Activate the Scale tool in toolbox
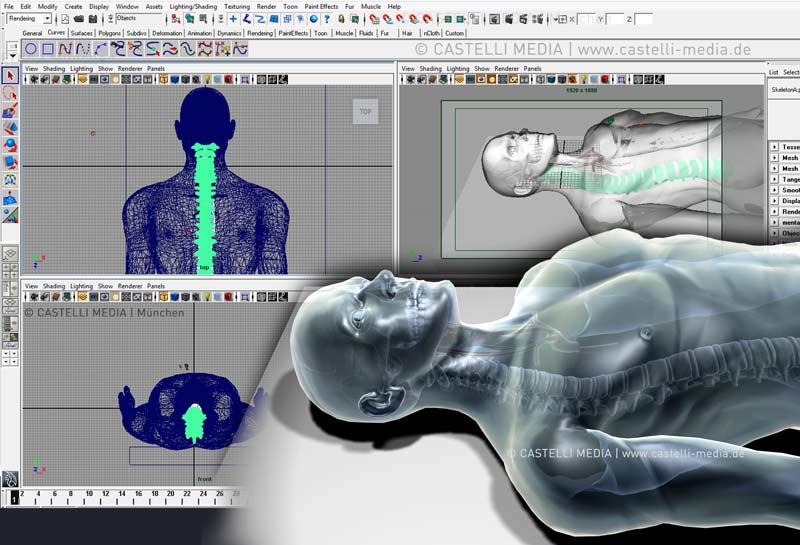The image size is (800, 545). (x=10, y=162)
